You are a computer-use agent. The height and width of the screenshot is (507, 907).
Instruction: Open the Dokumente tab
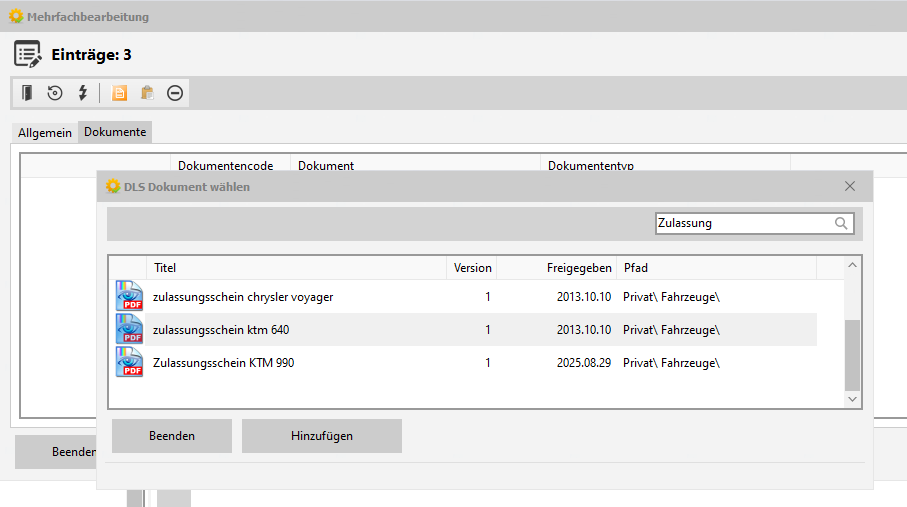pos(115,132)
